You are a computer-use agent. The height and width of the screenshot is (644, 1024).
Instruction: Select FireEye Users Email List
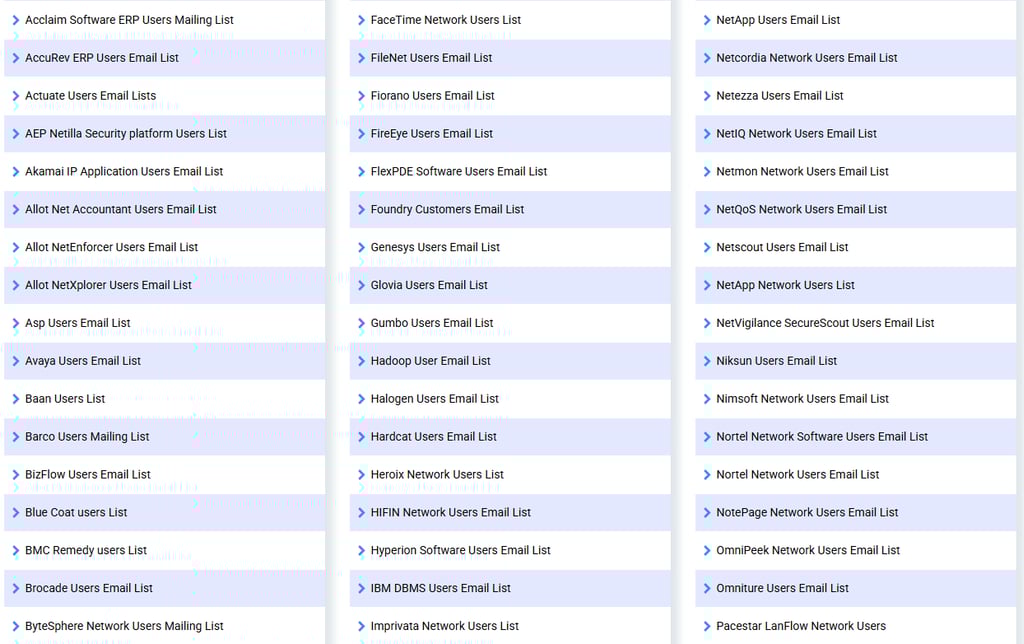pyautogui.click(x=432, y=134)
